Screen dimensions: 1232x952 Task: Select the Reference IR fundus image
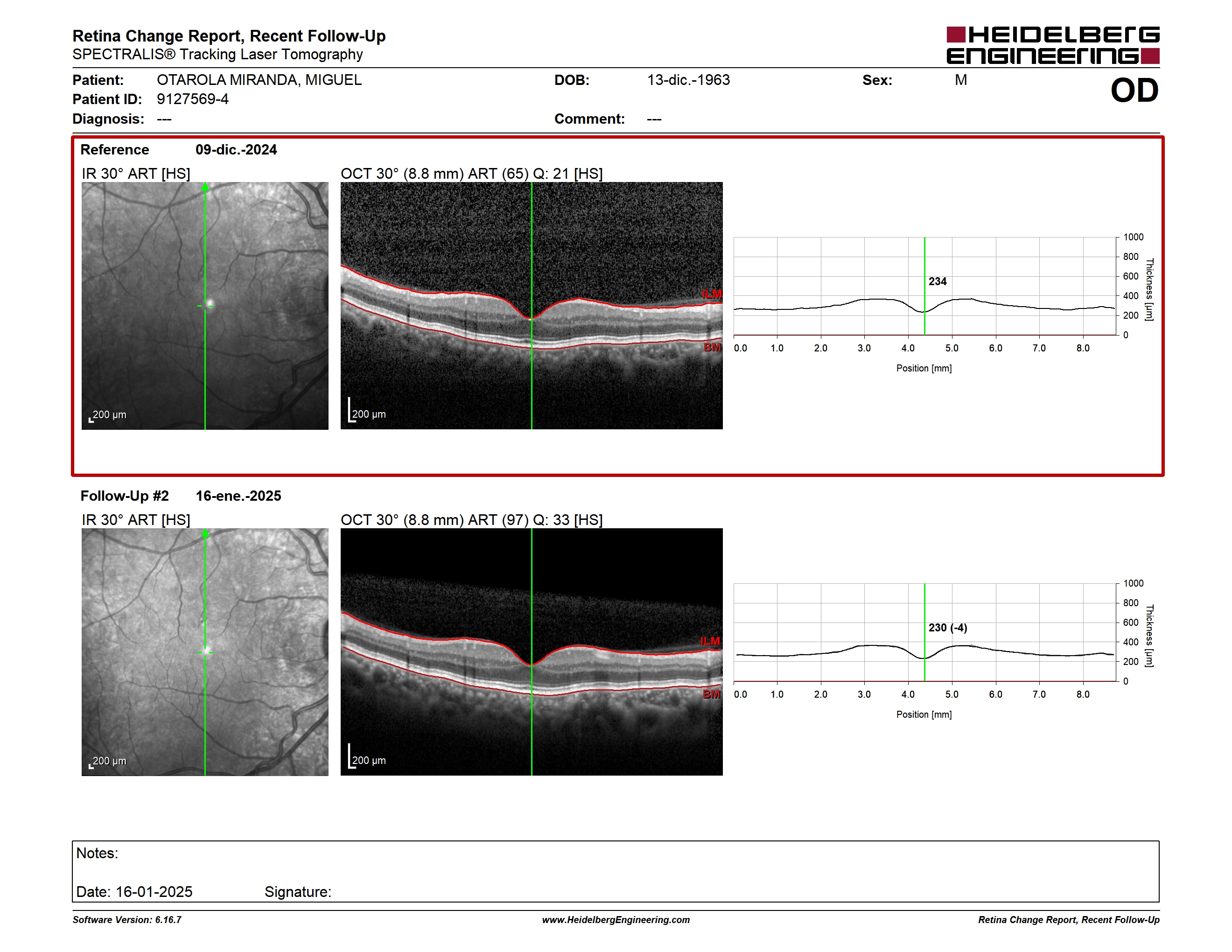(x=205, y=306)
